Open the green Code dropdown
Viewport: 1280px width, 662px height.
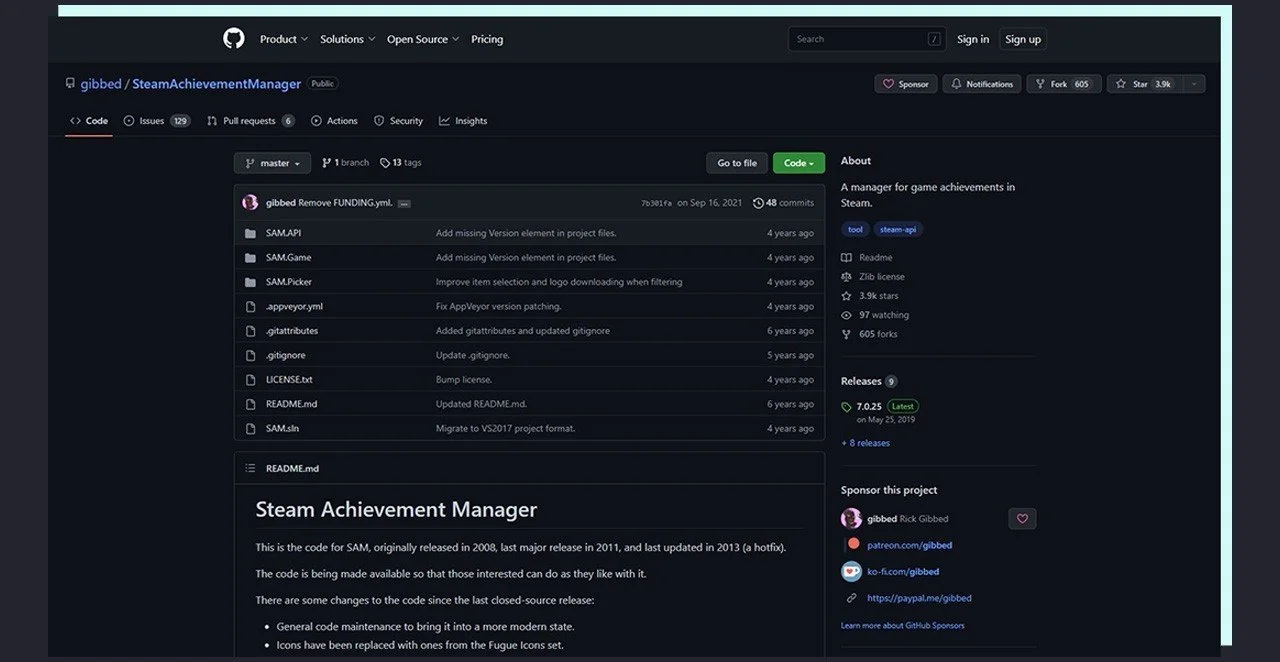[798, 163]
